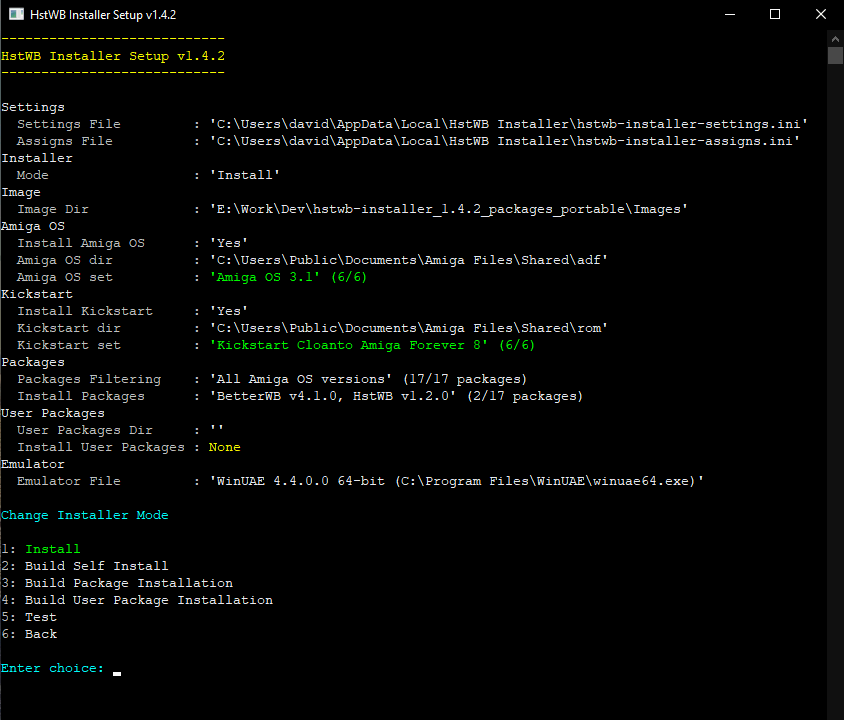The height and width of the screenshot is (720, 844).
Task: Click the 'Kickstart' section heading
Action: point(37,294)
